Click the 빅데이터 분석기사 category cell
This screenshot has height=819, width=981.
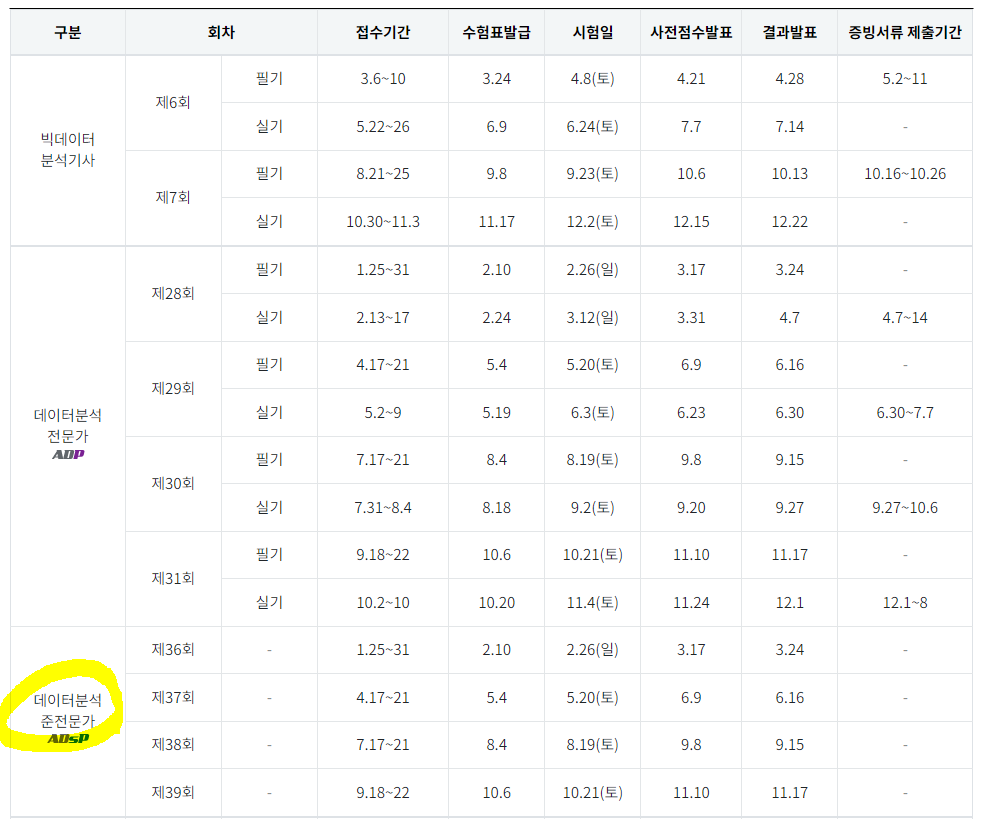tap(68, 150)
